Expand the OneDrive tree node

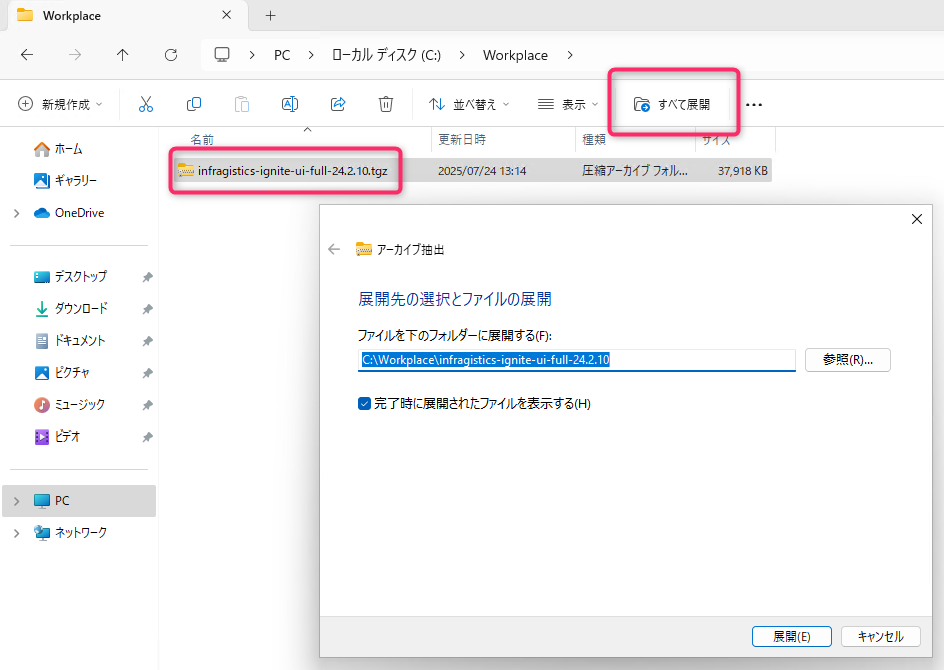(17, 213)
